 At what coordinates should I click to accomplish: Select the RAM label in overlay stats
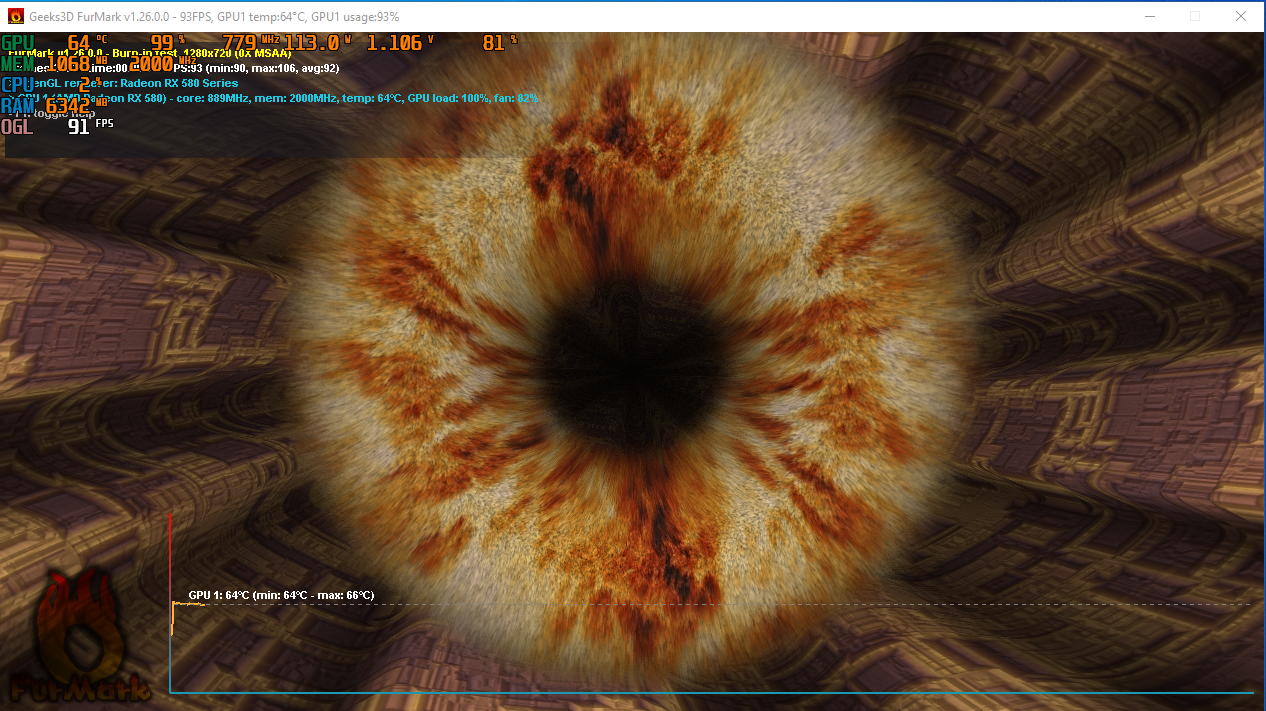[17, 104]
